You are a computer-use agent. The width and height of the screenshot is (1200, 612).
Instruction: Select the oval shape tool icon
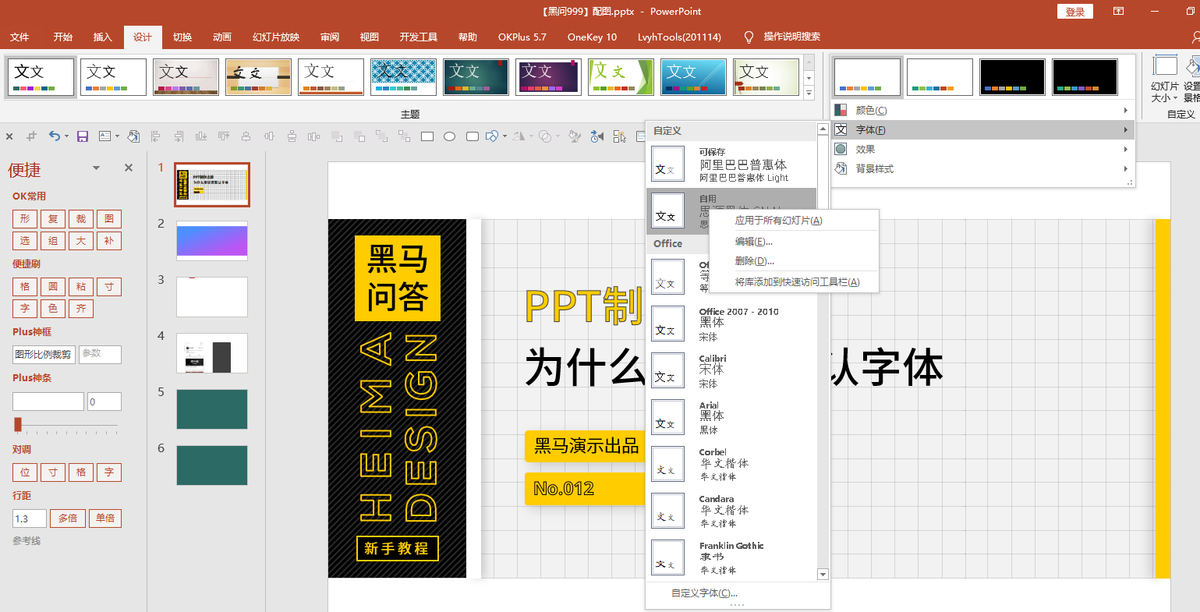point(450,136)
